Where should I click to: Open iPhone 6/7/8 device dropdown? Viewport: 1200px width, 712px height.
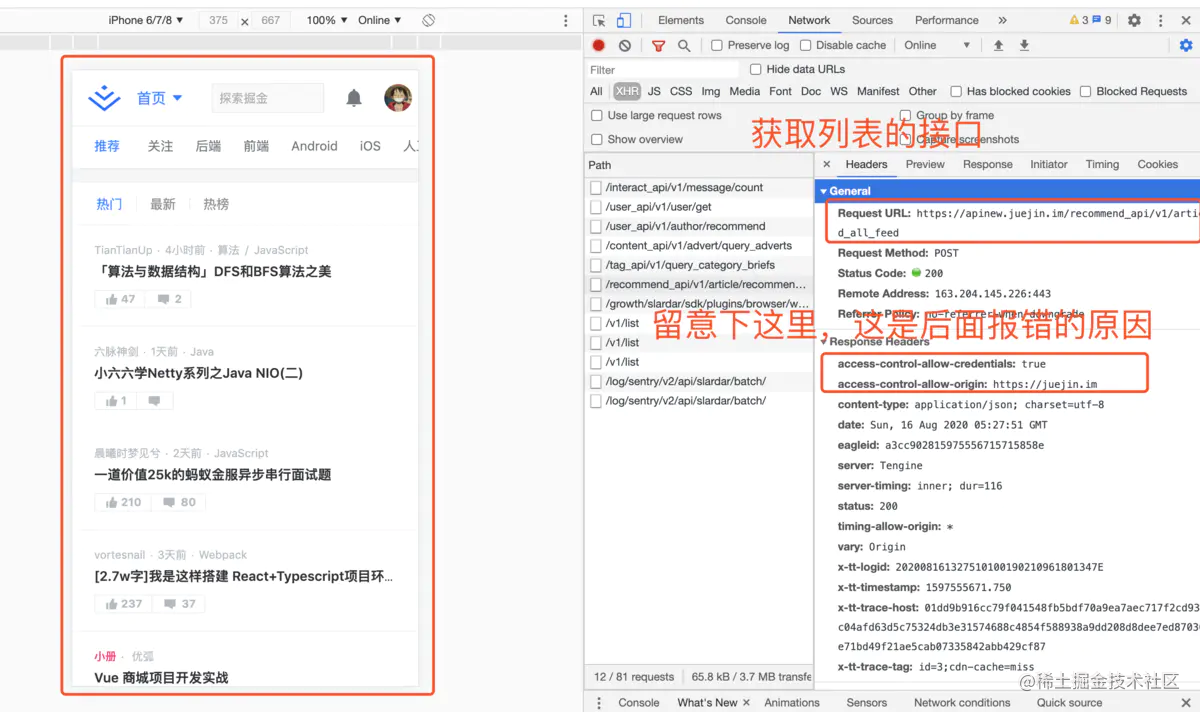[x=146, y=20]
